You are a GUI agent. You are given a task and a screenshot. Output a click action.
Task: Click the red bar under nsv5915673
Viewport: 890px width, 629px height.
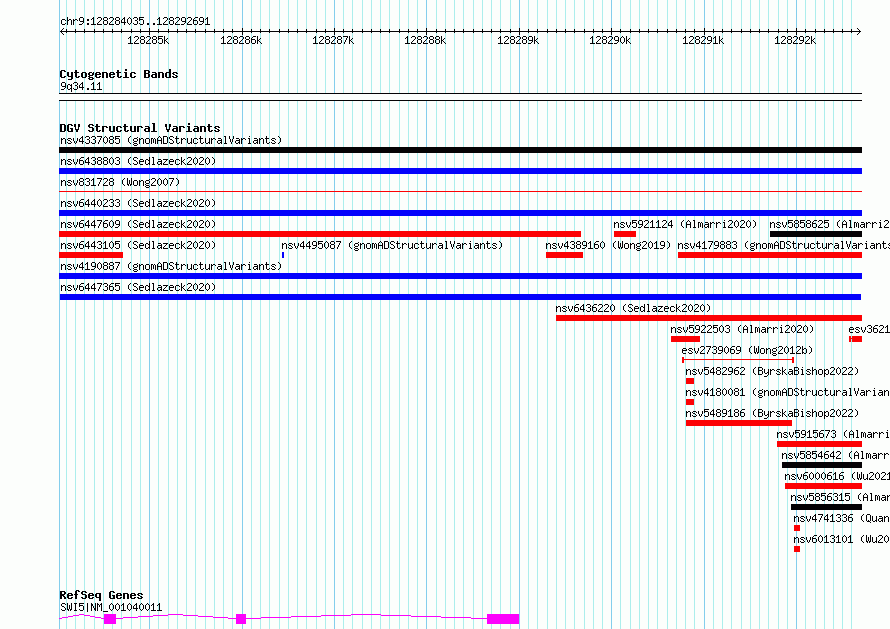819,444
